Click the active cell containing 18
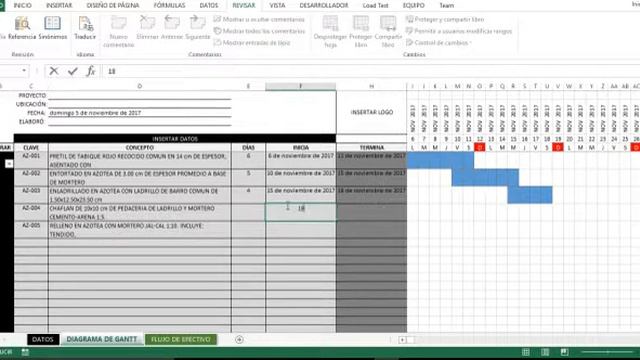Image resolution: width=640 pixels, height=360 pixels. click(301, 212)
